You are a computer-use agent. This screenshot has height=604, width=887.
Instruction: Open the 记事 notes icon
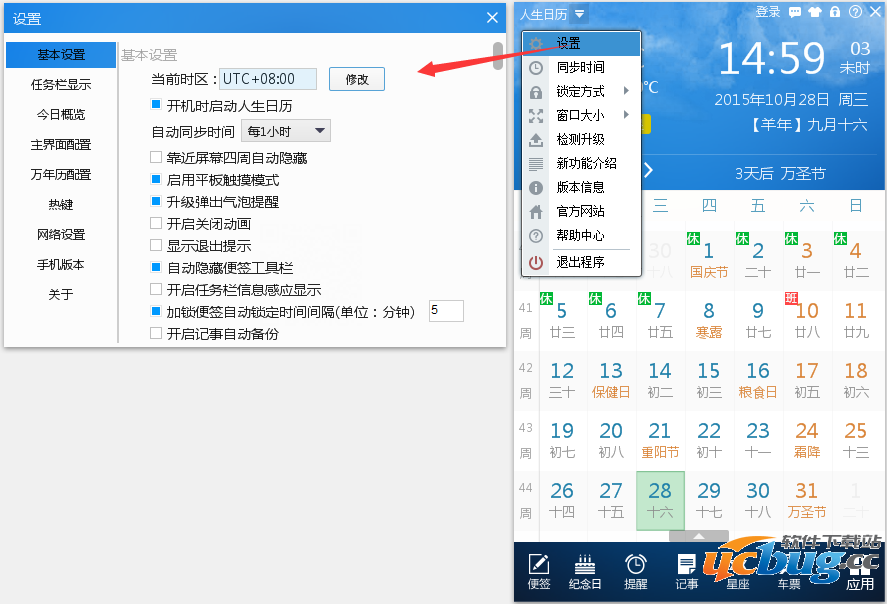pyautogui.click(x=687, y=571)
